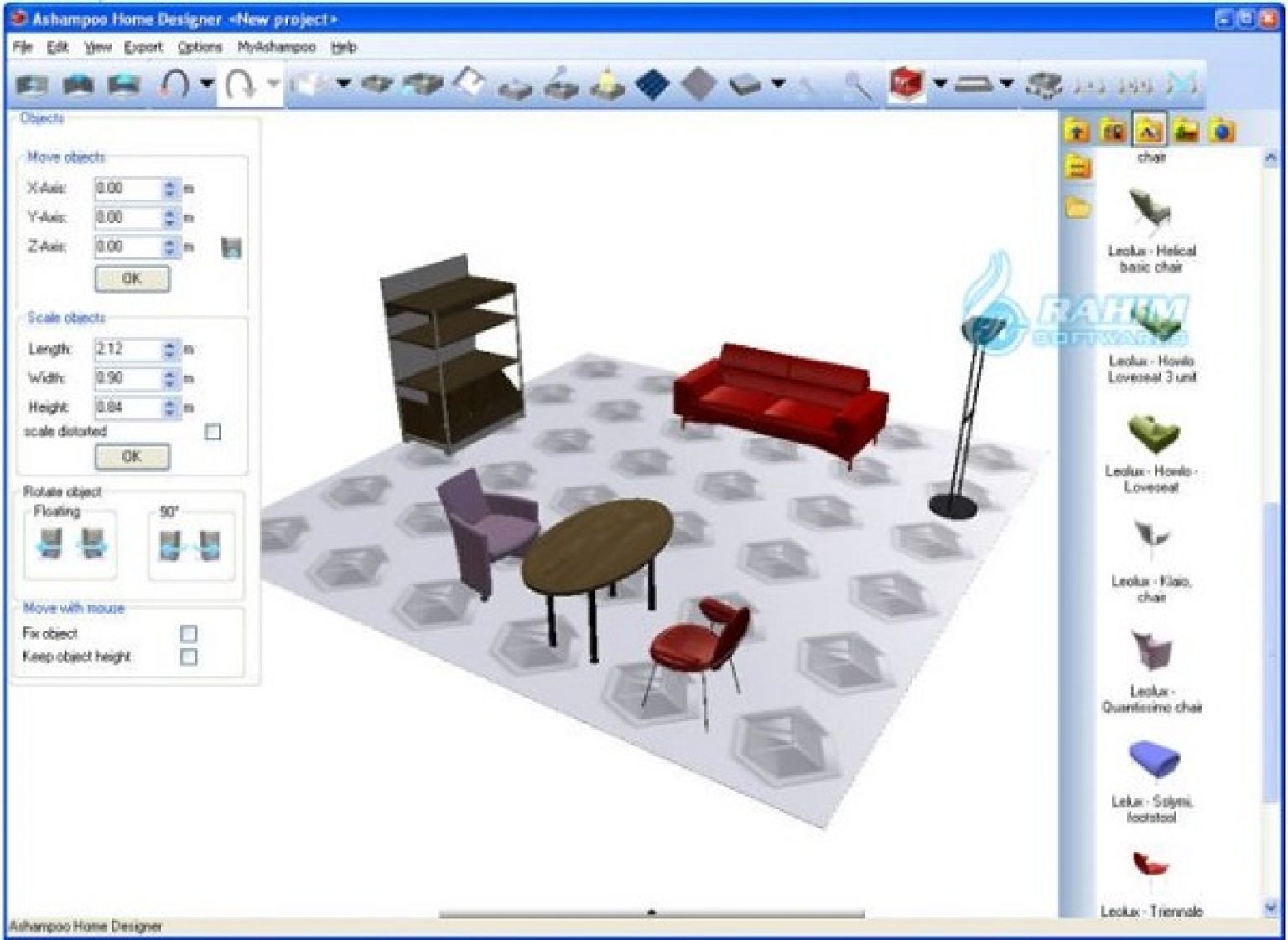Select the Leolux Quantissimo chair thumbnail
Screen dimensions: 1288x940
click(x=1151, y=651)
